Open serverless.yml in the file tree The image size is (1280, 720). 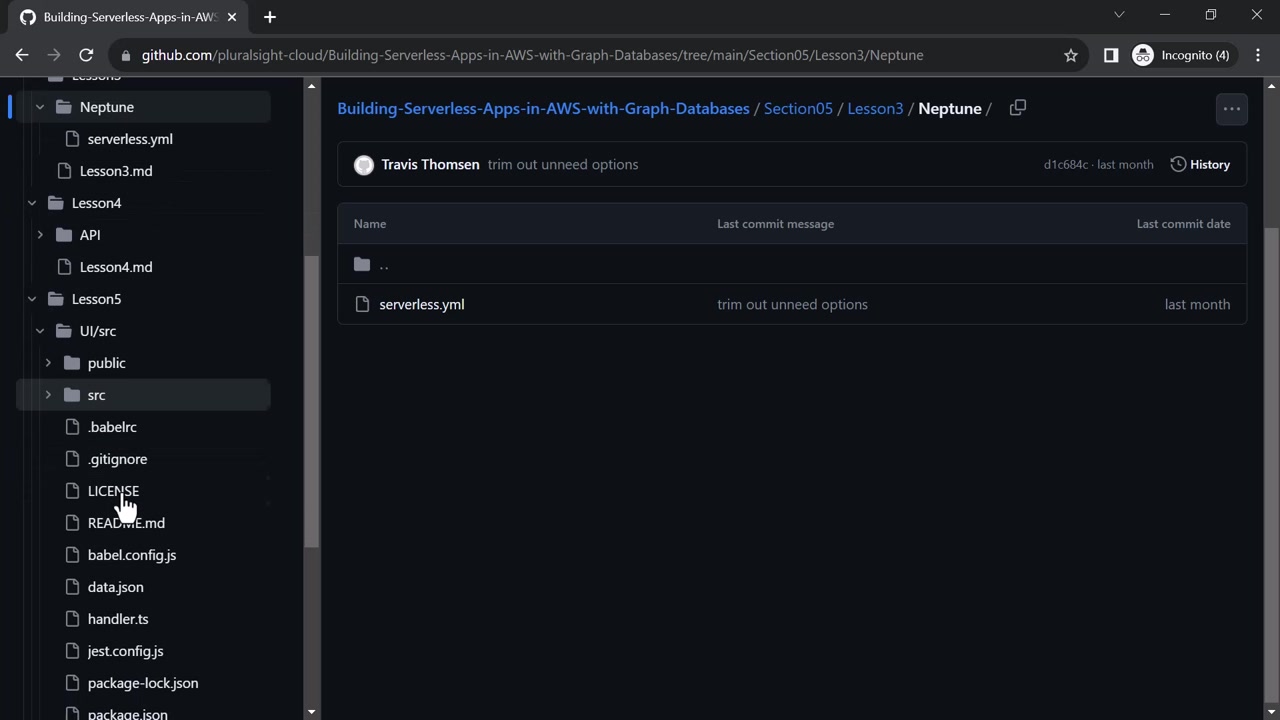tap(130, 139)
